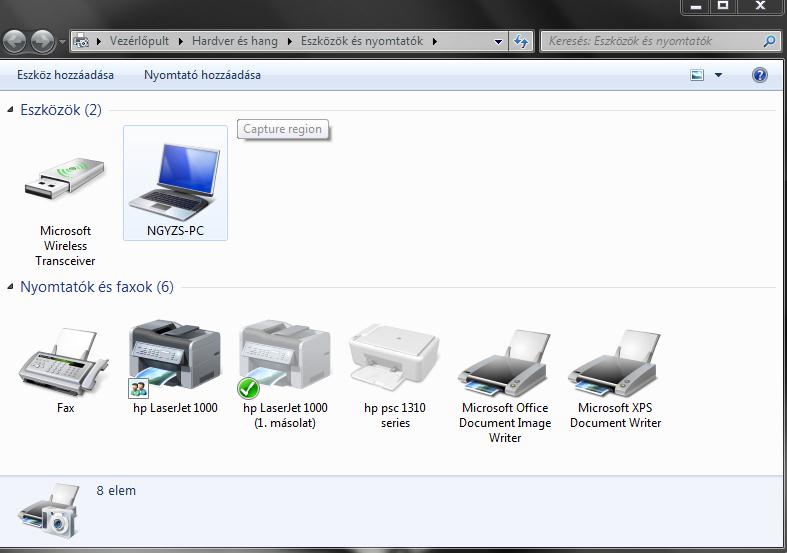Click the shared users badge on hp LaserJet
Screen dimensions: 787x553
coord(139,388)
